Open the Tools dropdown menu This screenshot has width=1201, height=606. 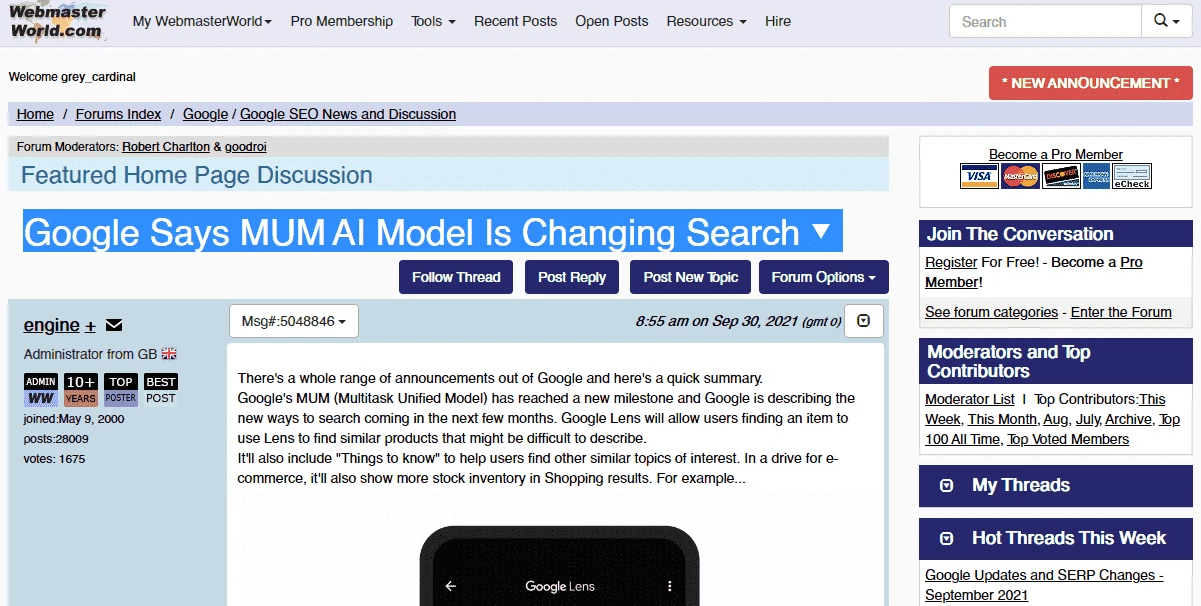433,21
